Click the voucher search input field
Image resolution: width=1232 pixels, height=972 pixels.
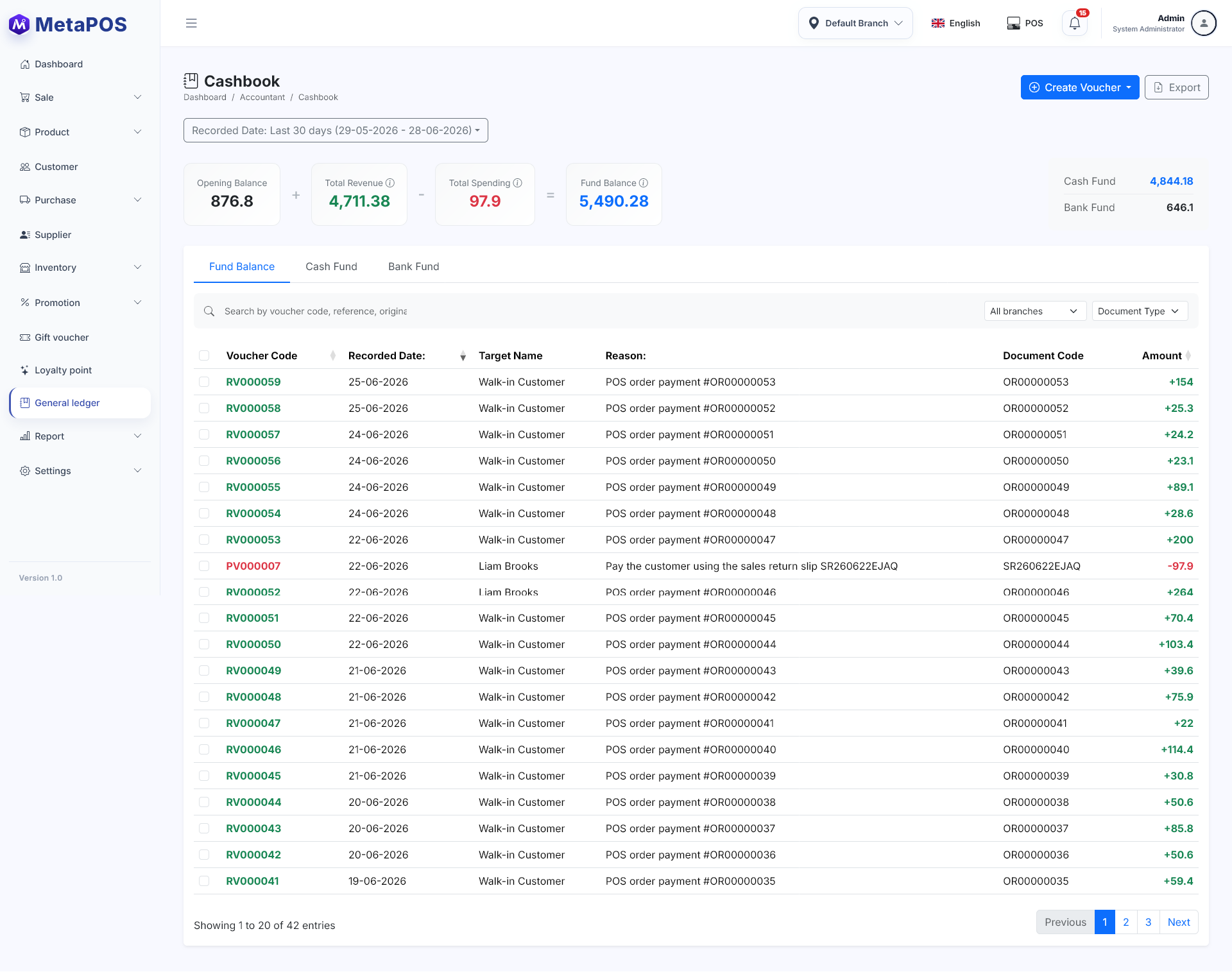click(x=316, y=311)
